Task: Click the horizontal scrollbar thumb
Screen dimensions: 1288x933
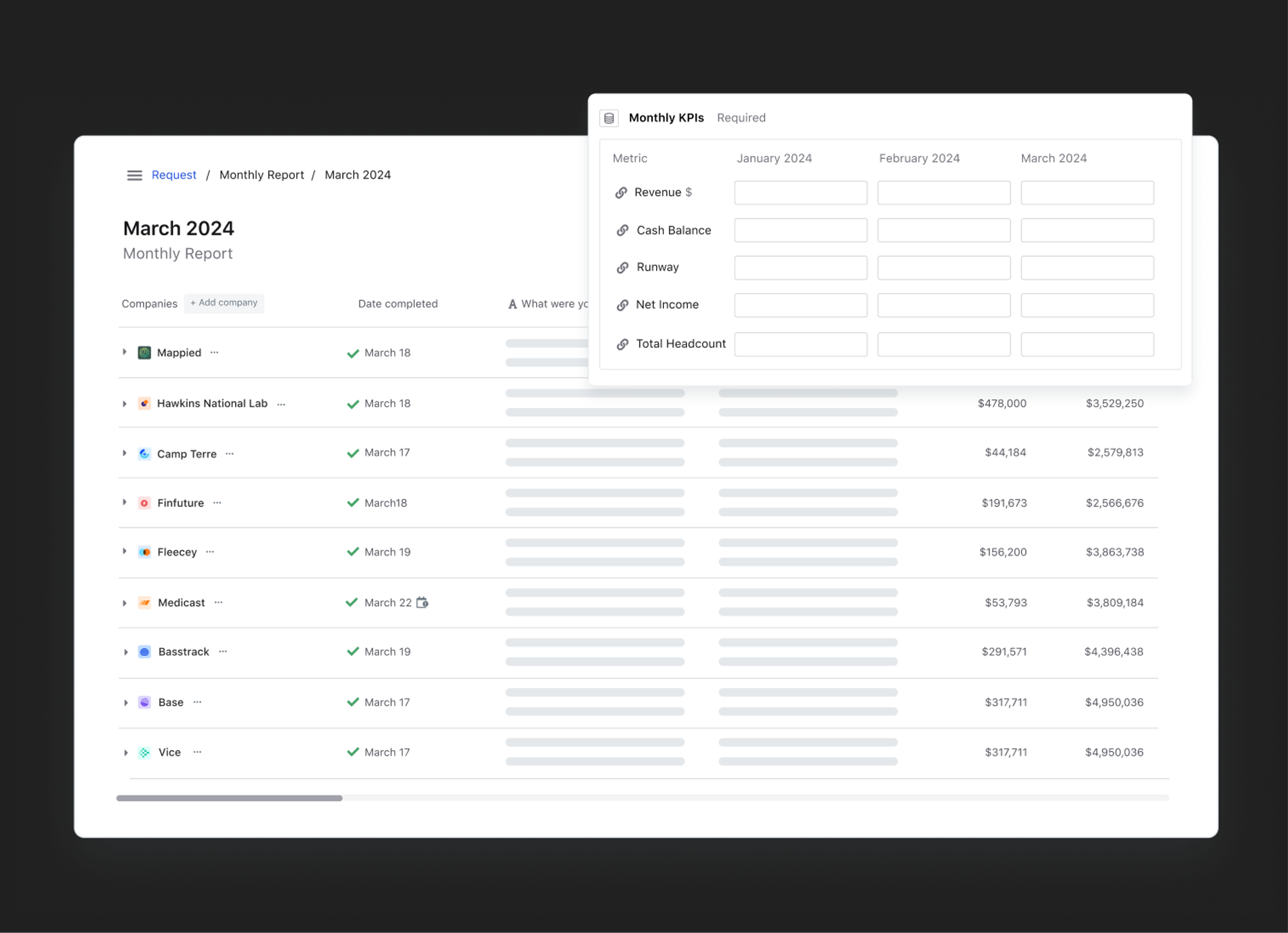Action: tap(229, 798)
